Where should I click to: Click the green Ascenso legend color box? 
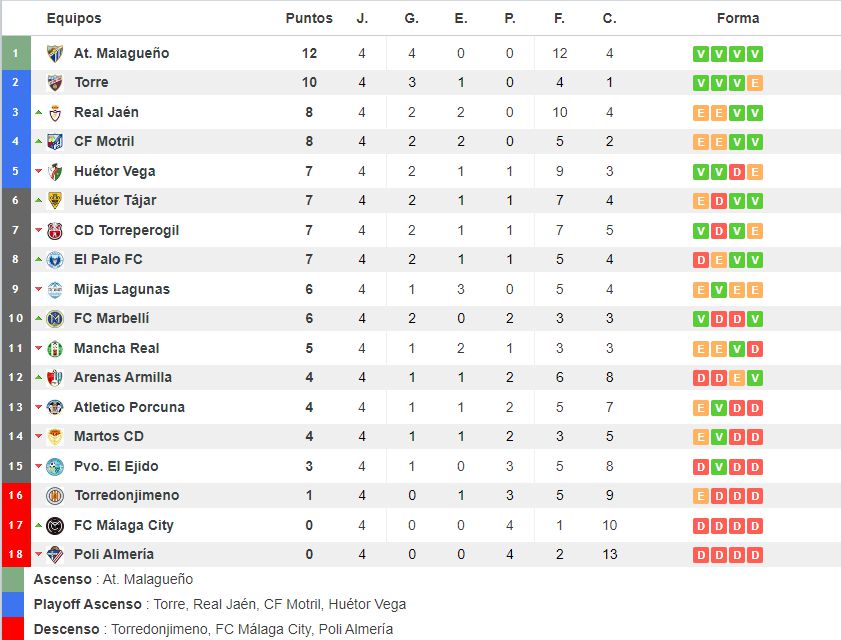click(x=13, y=579)
